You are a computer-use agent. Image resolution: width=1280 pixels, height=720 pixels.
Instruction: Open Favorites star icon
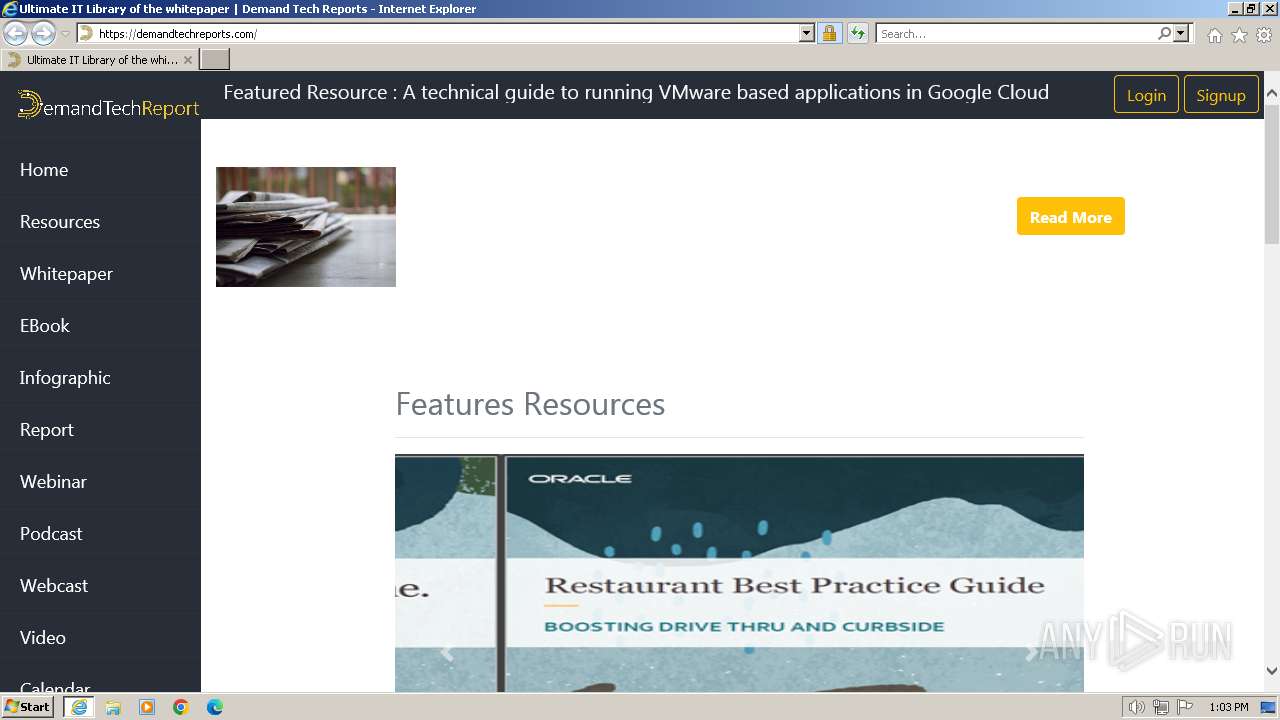coord(1239,35)
